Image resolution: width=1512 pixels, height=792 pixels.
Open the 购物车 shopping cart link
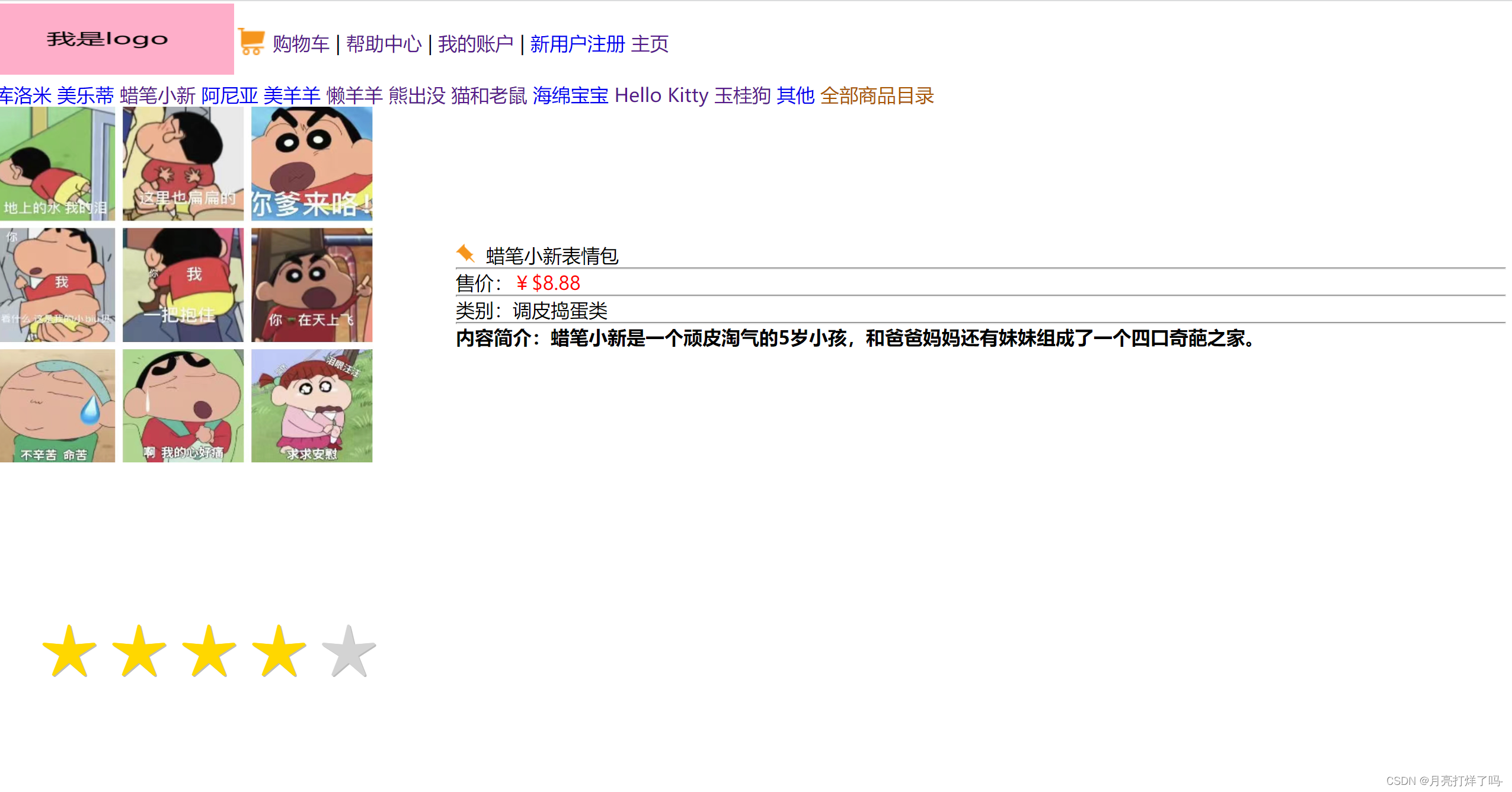(301, 44)
